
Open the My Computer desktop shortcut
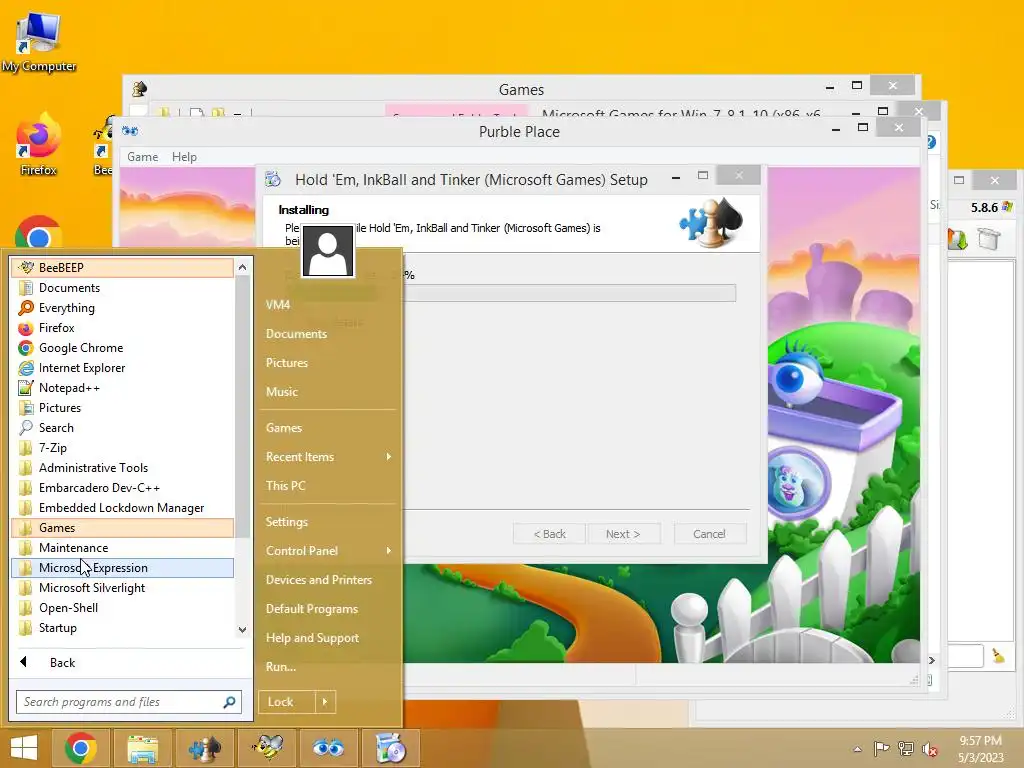click(39, 42)
